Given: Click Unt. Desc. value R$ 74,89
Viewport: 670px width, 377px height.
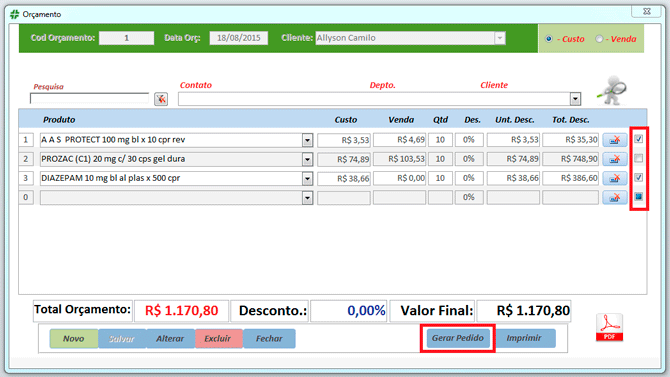Looking at the screenshot, I should [x=513, y=159].
